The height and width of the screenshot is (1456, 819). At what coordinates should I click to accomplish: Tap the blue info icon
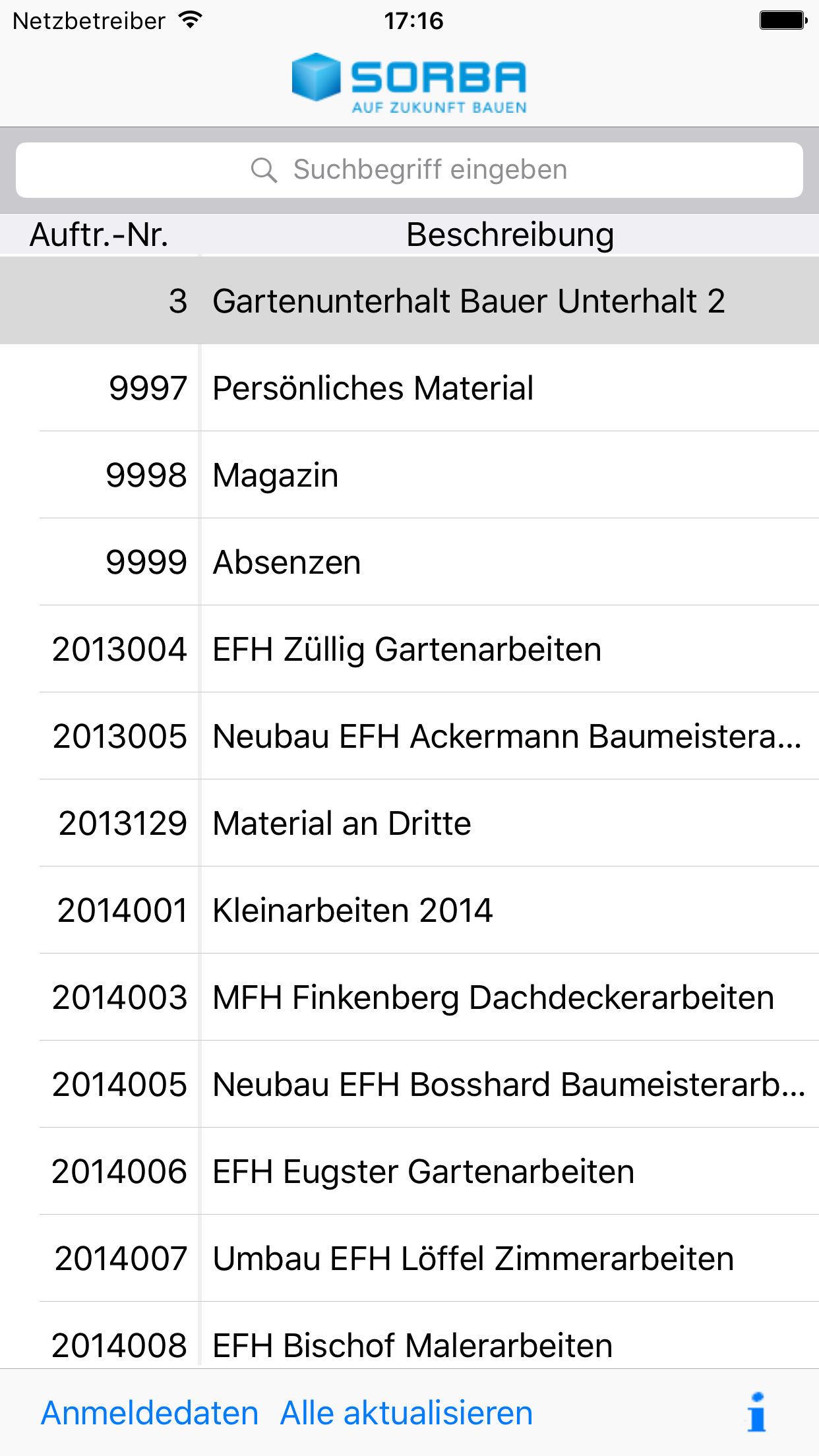coord(757,1412)
